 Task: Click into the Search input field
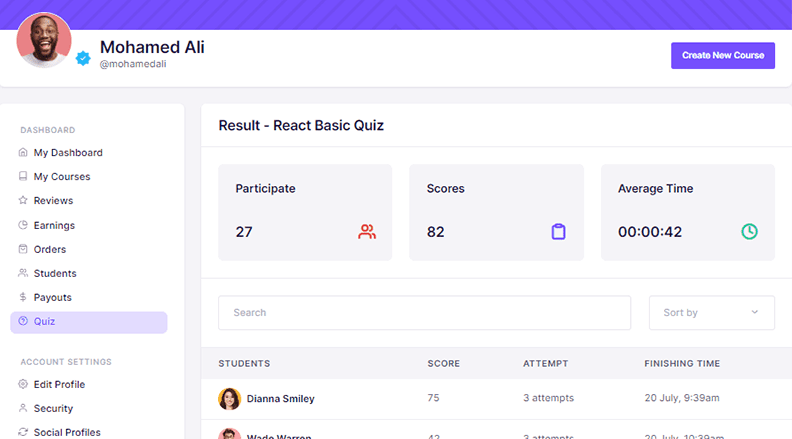coord(424,313)
